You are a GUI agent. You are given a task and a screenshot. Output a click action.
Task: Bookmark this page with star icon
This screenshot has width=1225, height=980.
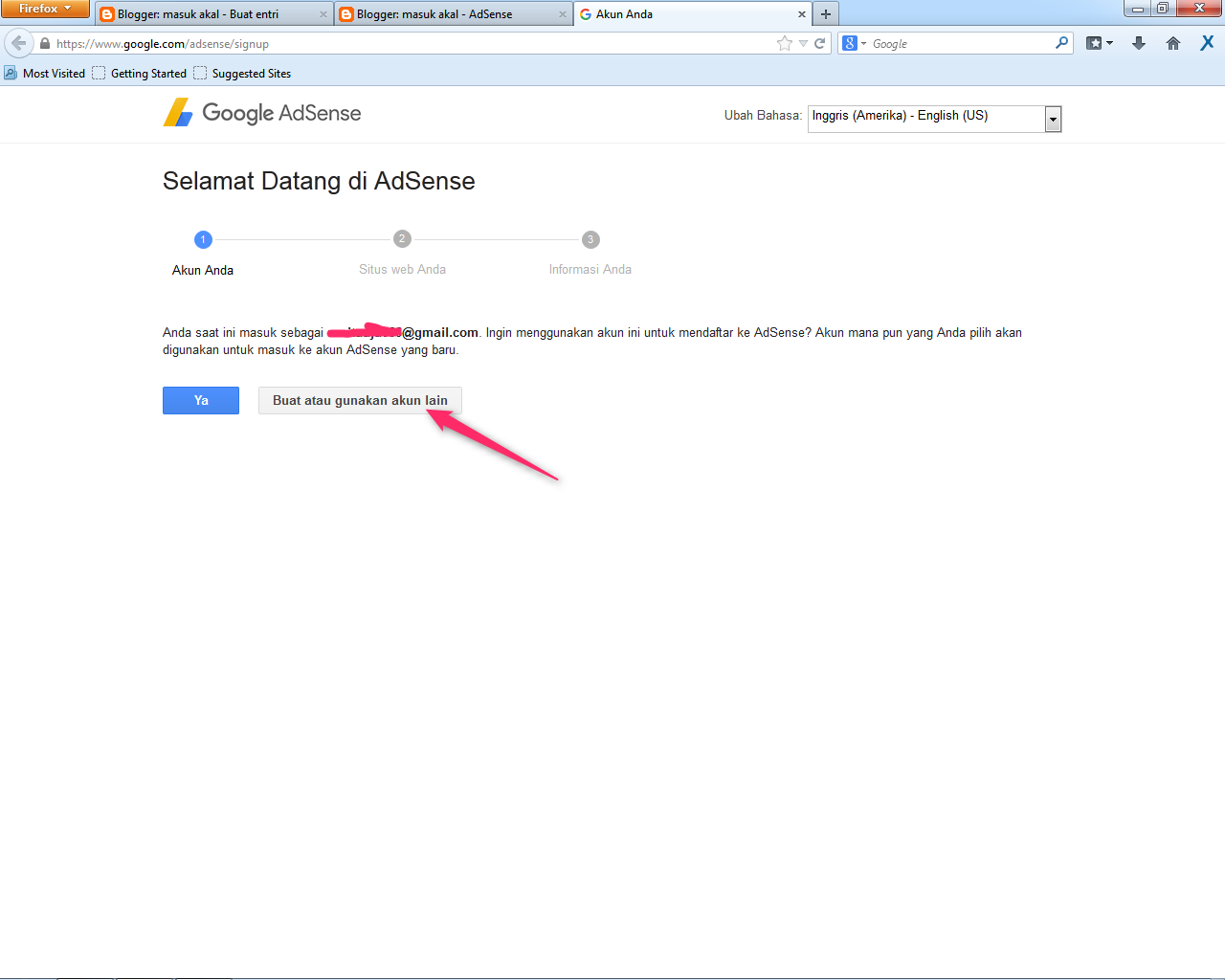click(x=785, y=43)
